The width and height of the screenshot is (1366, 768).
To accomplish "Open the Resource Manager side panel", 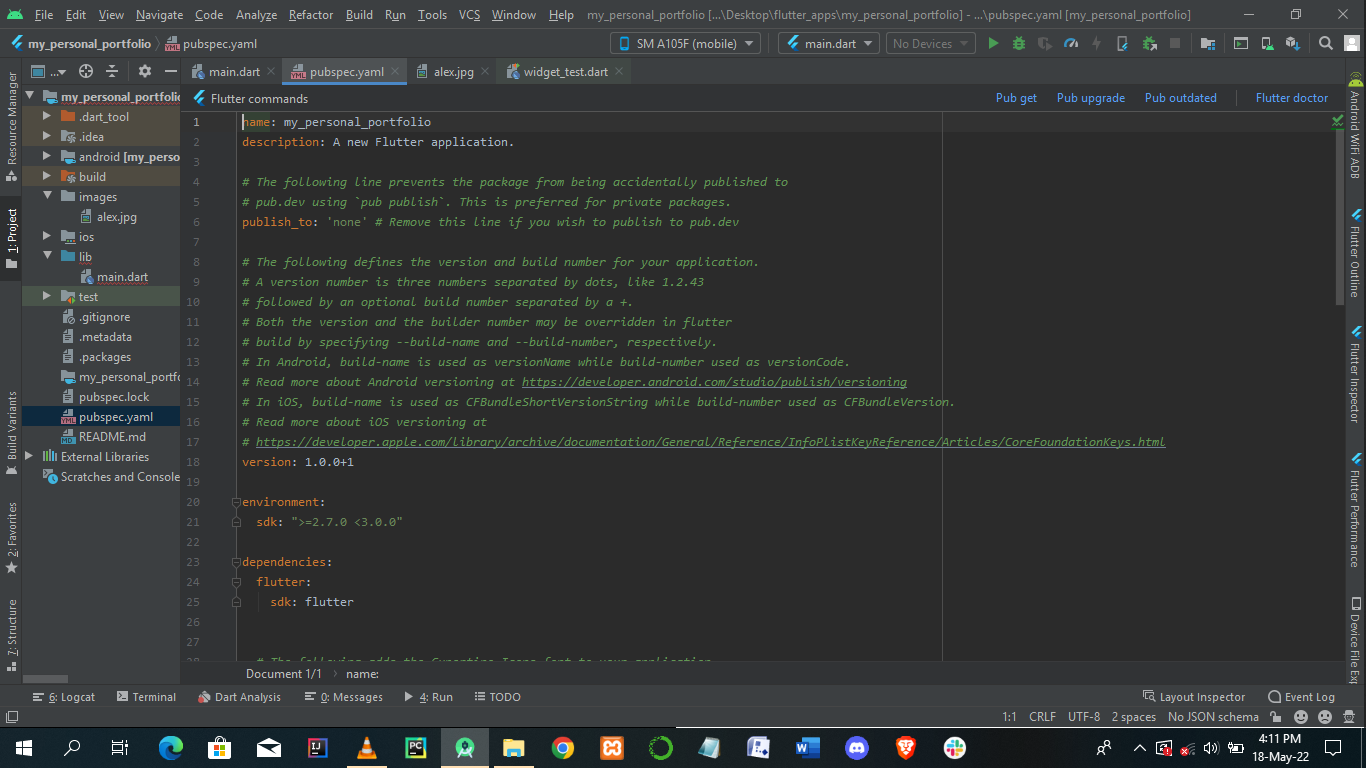I will (12, 126).
